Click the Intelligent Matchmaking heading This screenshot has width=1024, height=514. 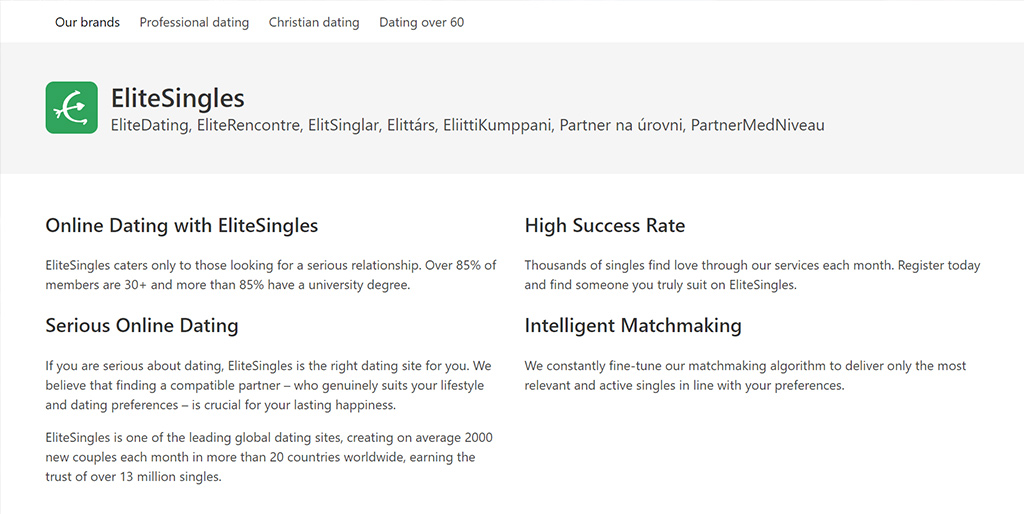633,326
